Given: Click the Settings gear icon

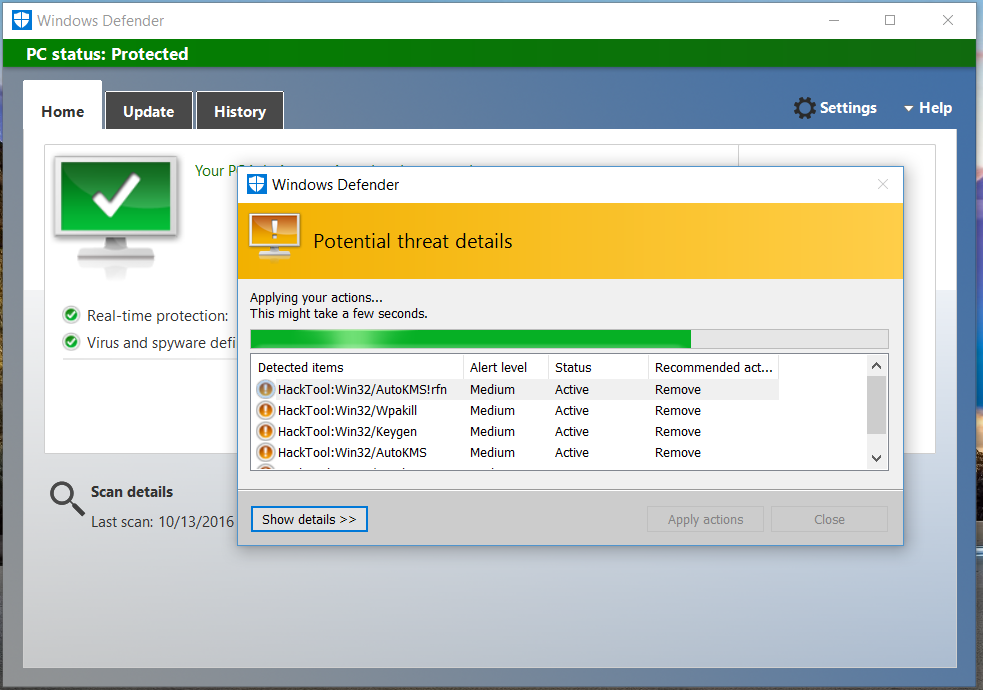Looking at the screenshot, I should click(x=804, y=108).
